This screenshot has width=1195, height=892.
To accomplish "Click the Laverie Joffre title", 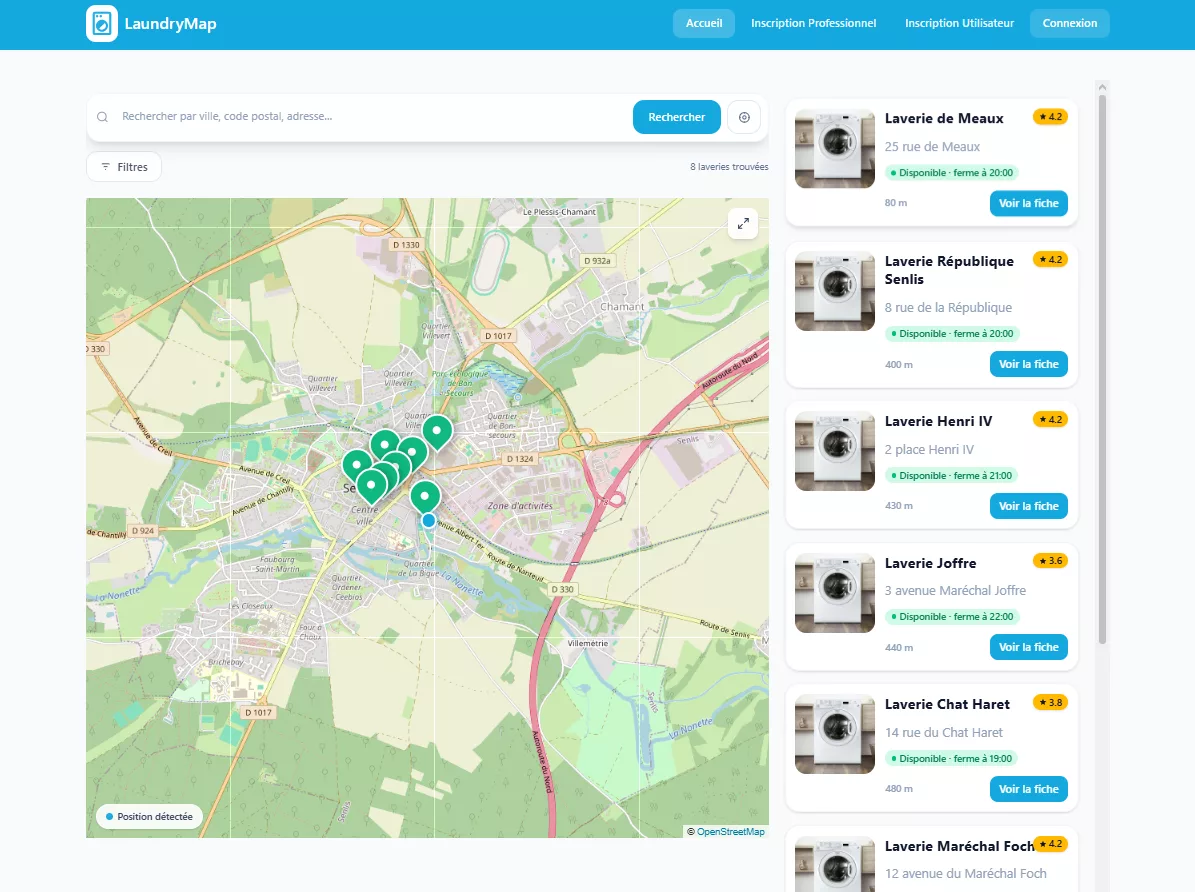I will pos(930,563).
